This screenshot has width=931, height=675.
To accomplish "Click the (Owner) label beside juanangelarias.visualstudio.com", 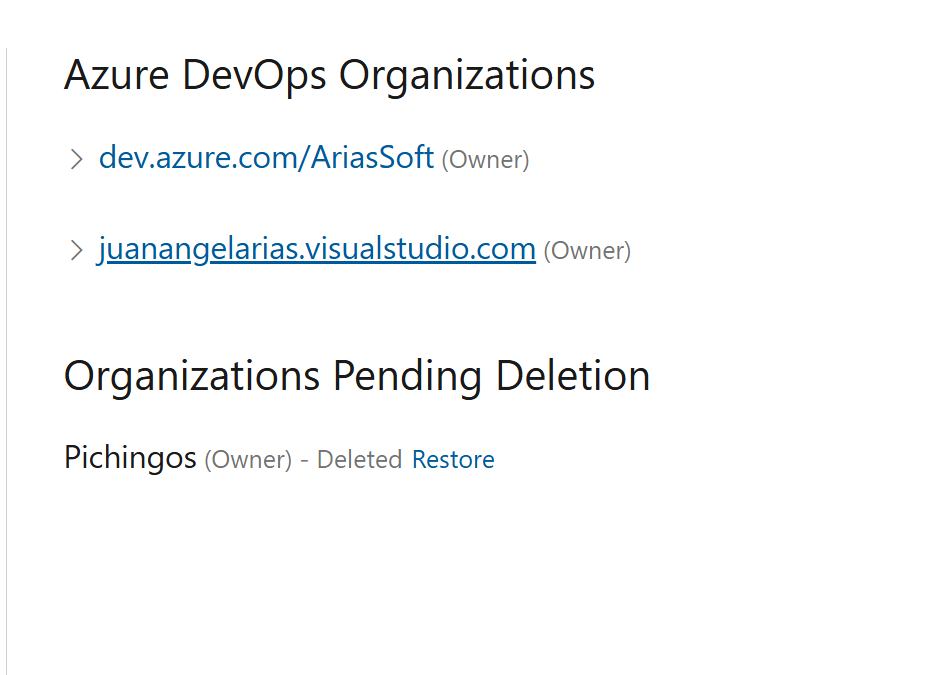I will [x=587, y=251].
